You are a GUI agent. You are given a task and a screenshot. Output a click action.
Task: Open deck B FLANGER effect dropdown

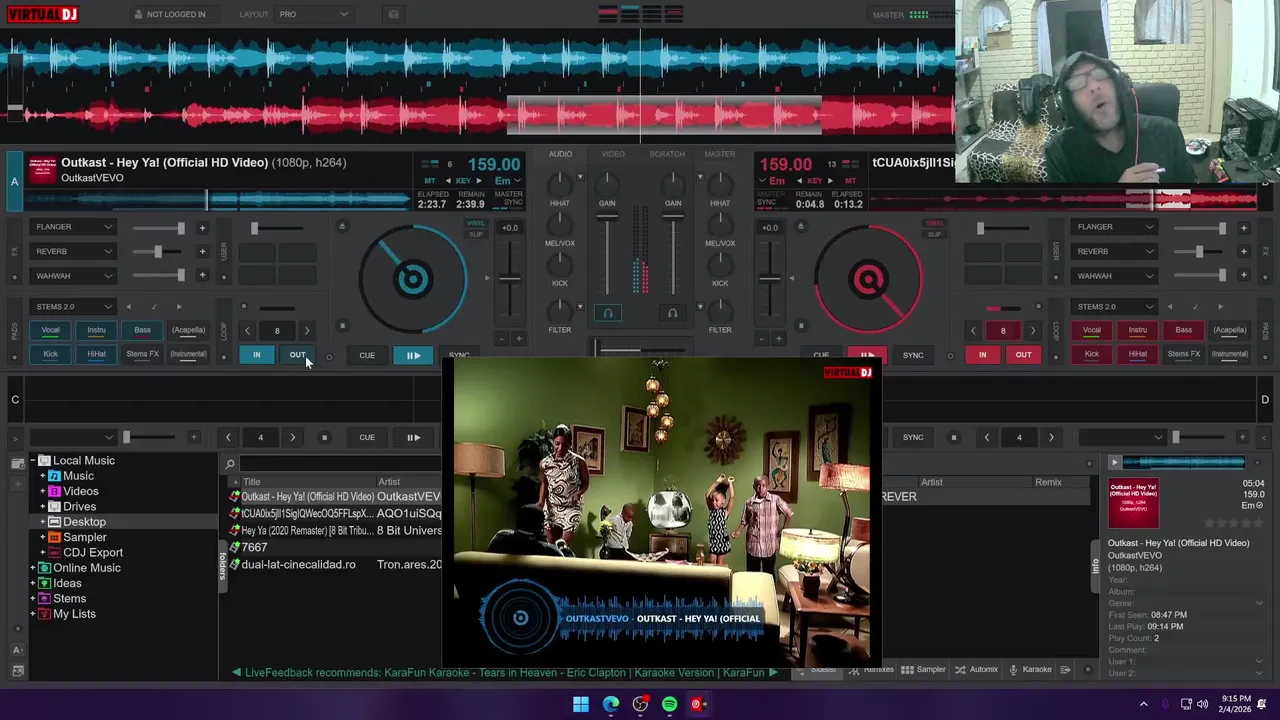[1114, 227]
